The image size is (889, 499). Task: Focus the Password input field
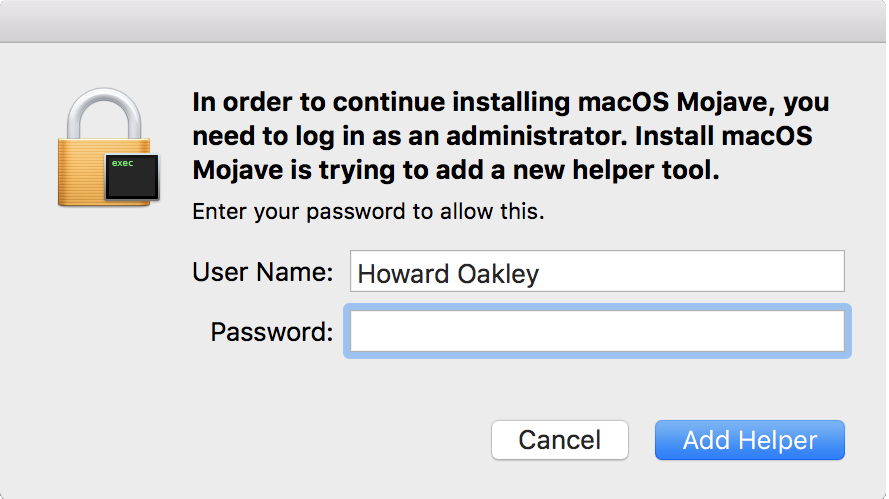tap(597, 332)
